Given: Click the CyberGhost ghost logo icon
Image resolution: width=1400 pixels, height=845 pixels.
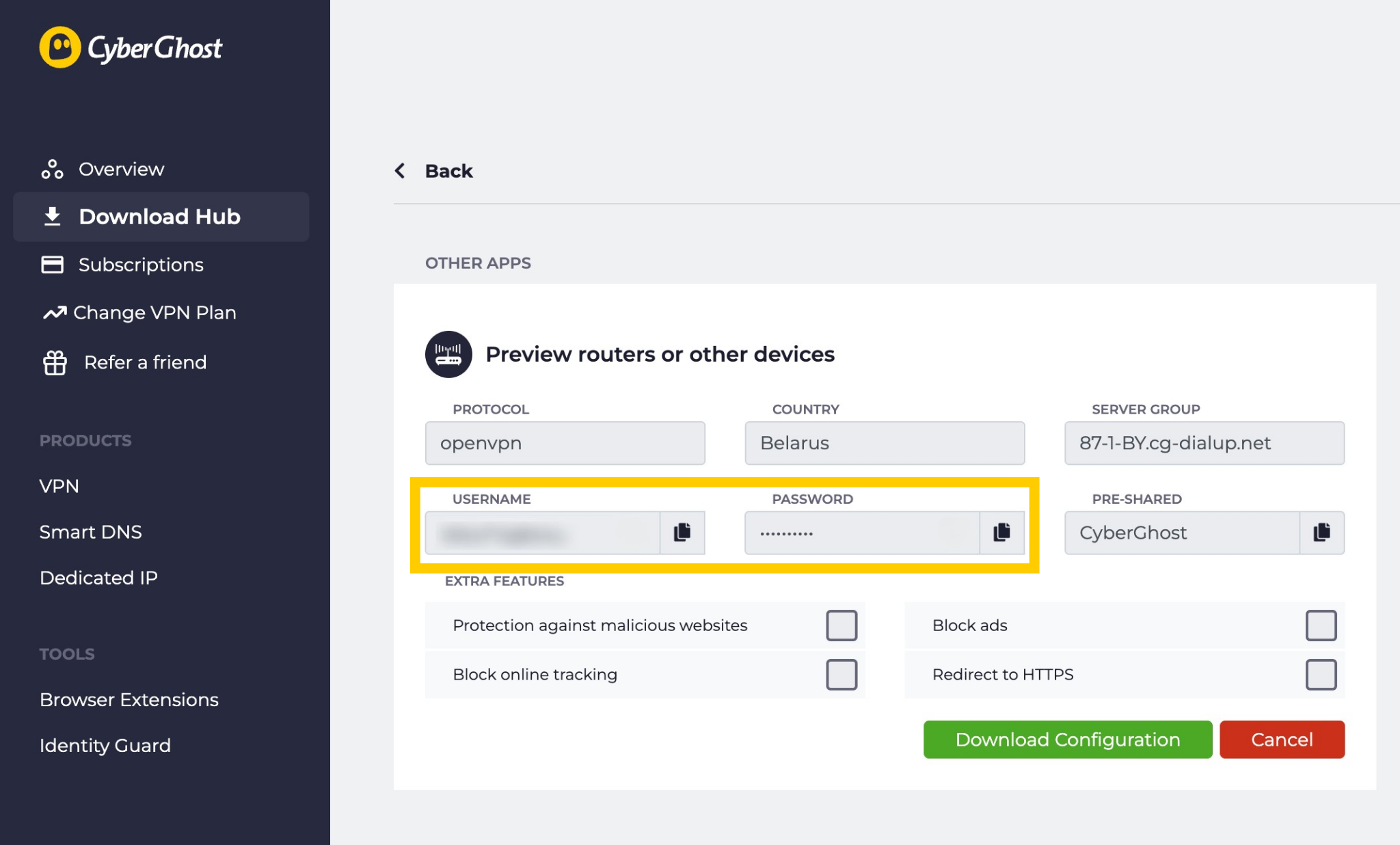Looking at the screenshot, I should click(60, 47).
